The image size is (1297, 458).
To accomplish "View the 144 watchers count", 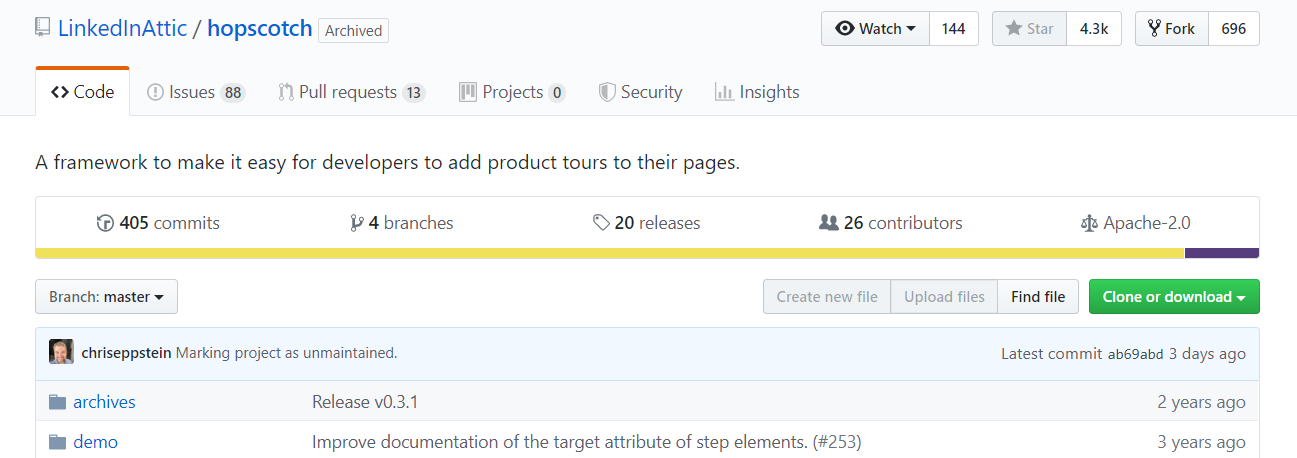I will pos(954,29).
